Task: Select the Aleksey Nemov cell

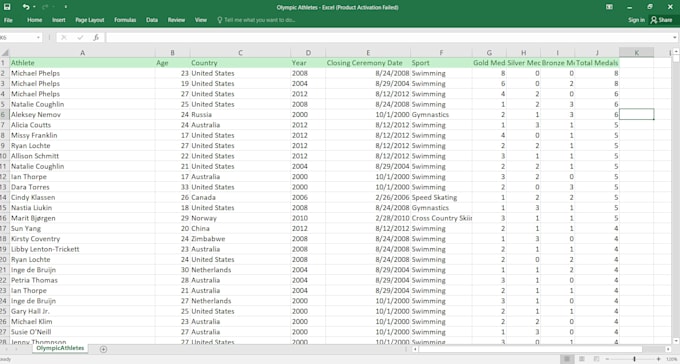Action: pos(82,115)
